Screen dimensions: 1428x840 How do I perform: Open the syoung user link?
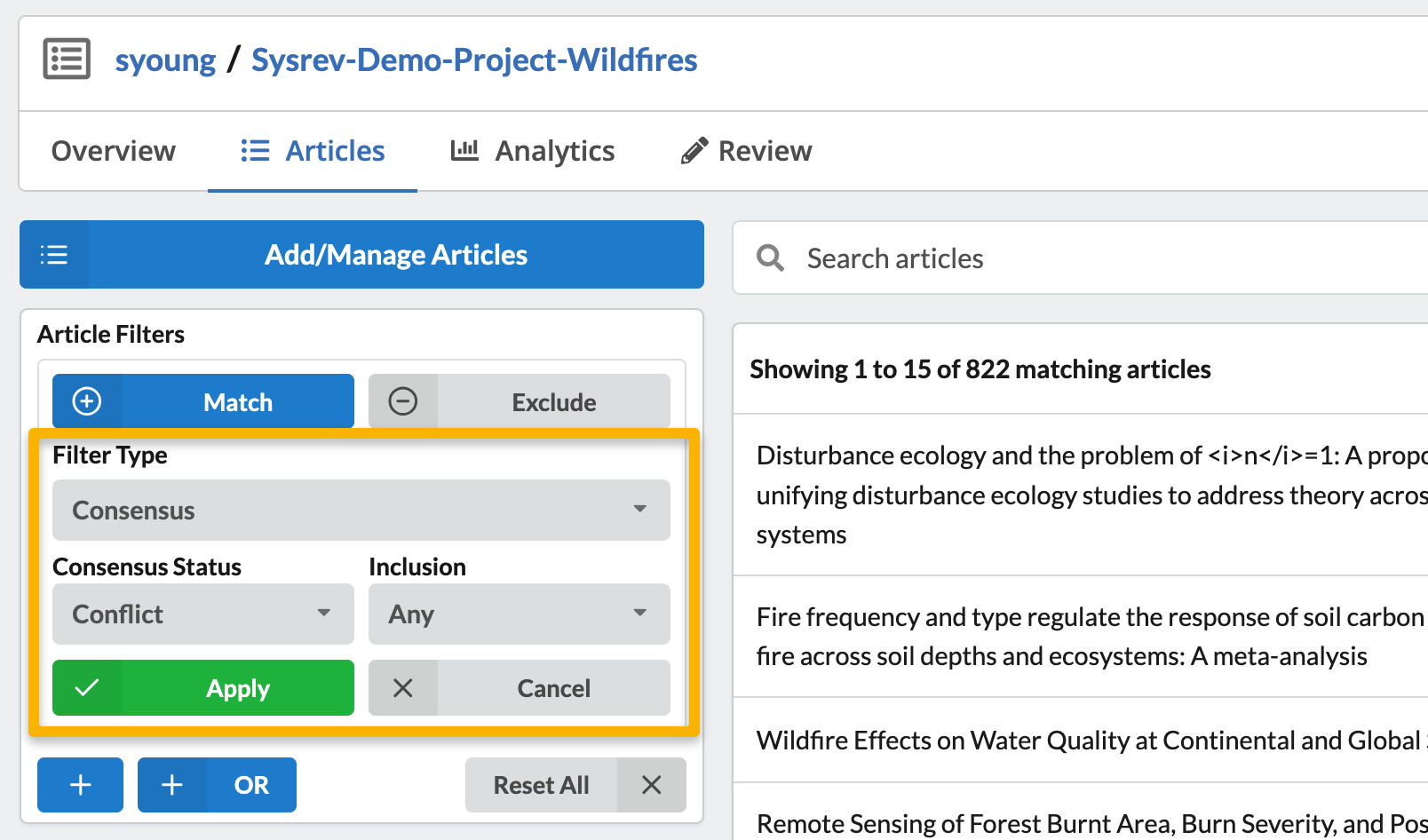[x=165, y=60]
